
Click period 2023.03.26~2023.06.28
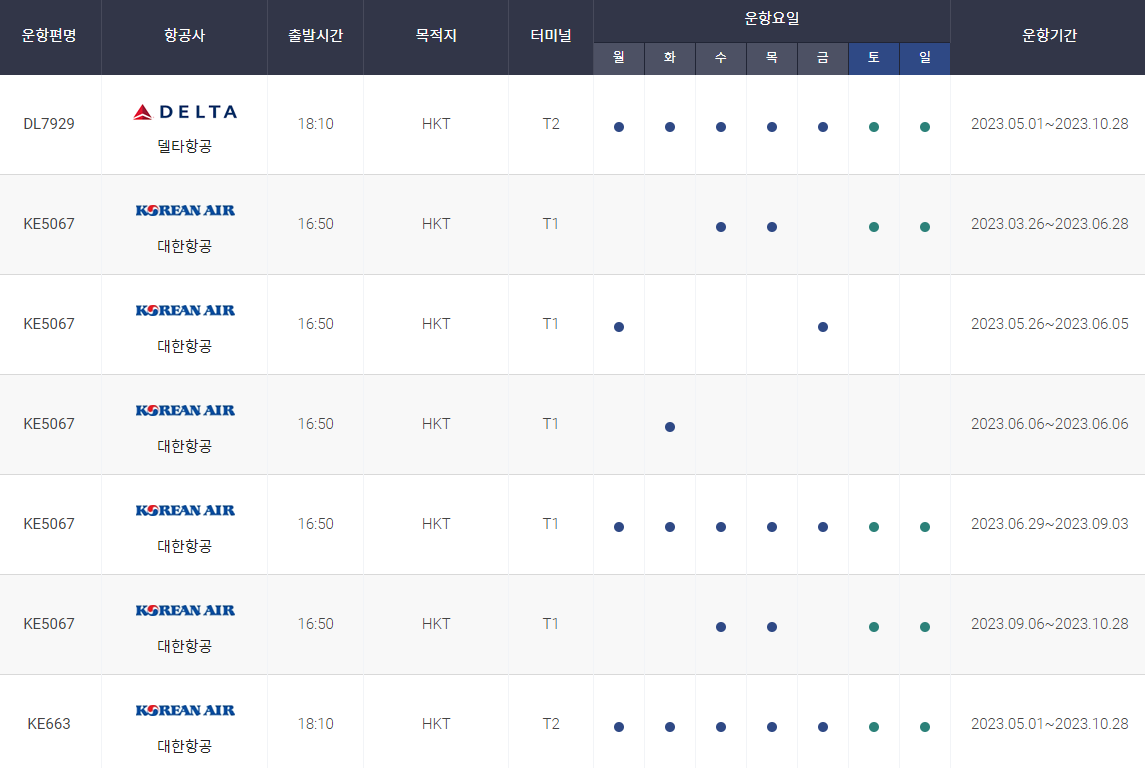[x=1049, y=224]
